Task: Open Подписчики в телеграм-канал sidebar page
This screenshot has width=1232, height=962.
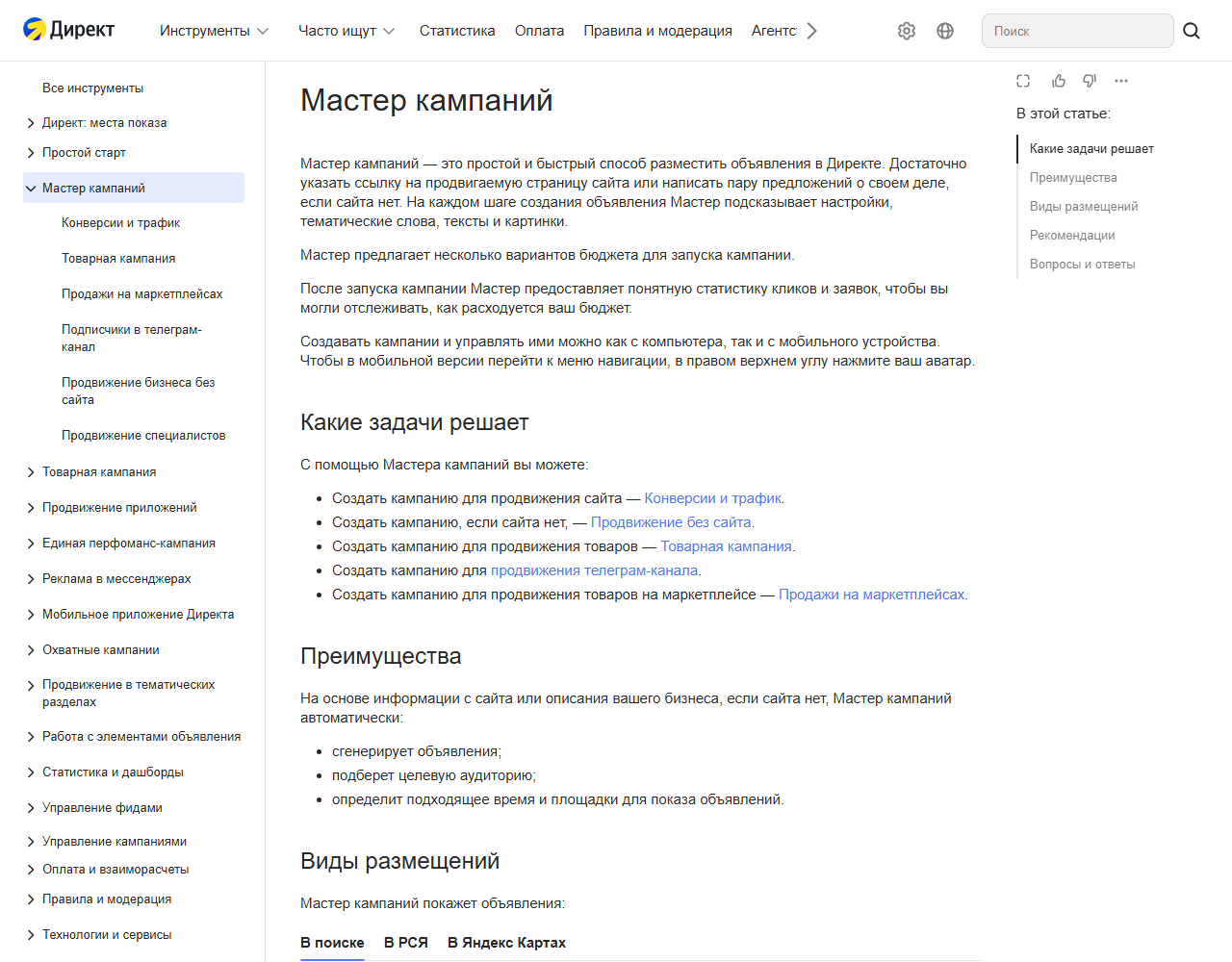Action: click(x=131, y=338)
